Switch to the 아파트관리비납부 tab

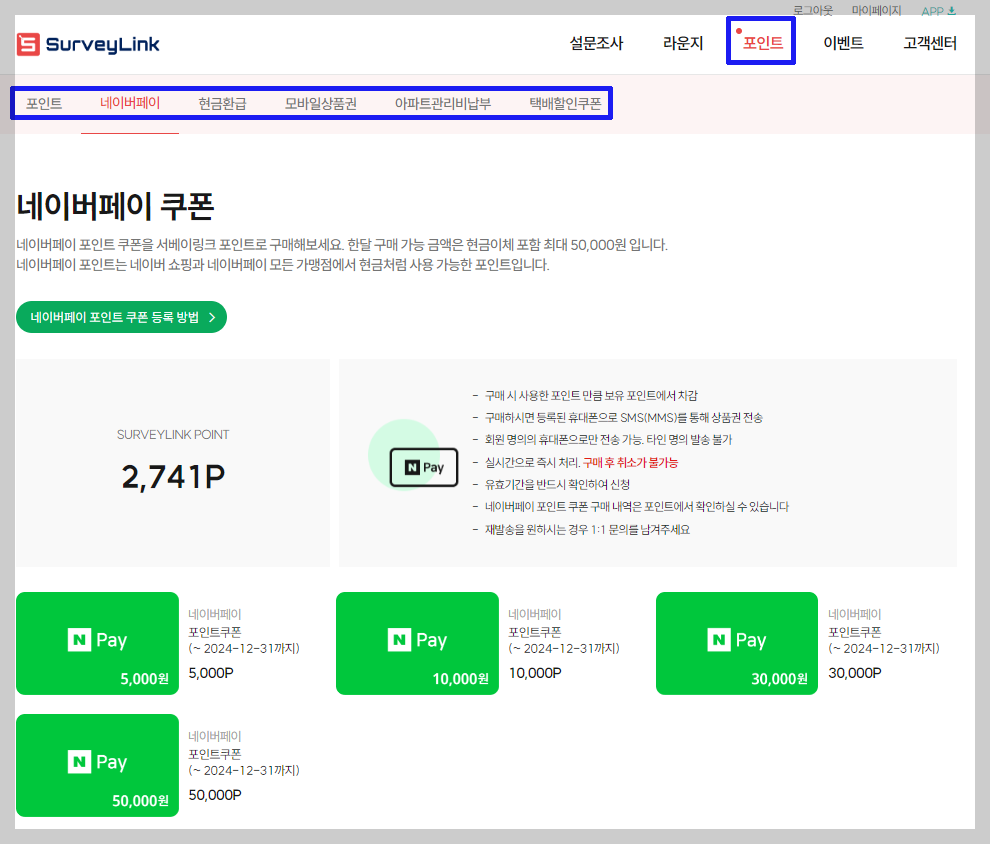point(443,103)
